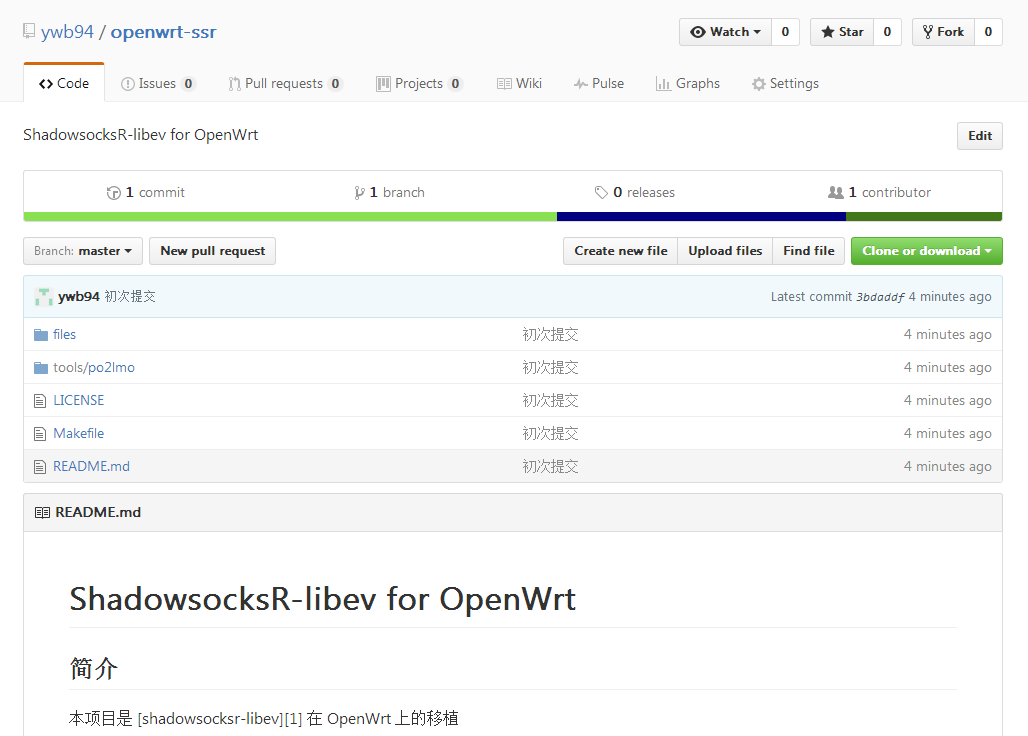Switch to the Issues tab

click(x=158, y=84)
